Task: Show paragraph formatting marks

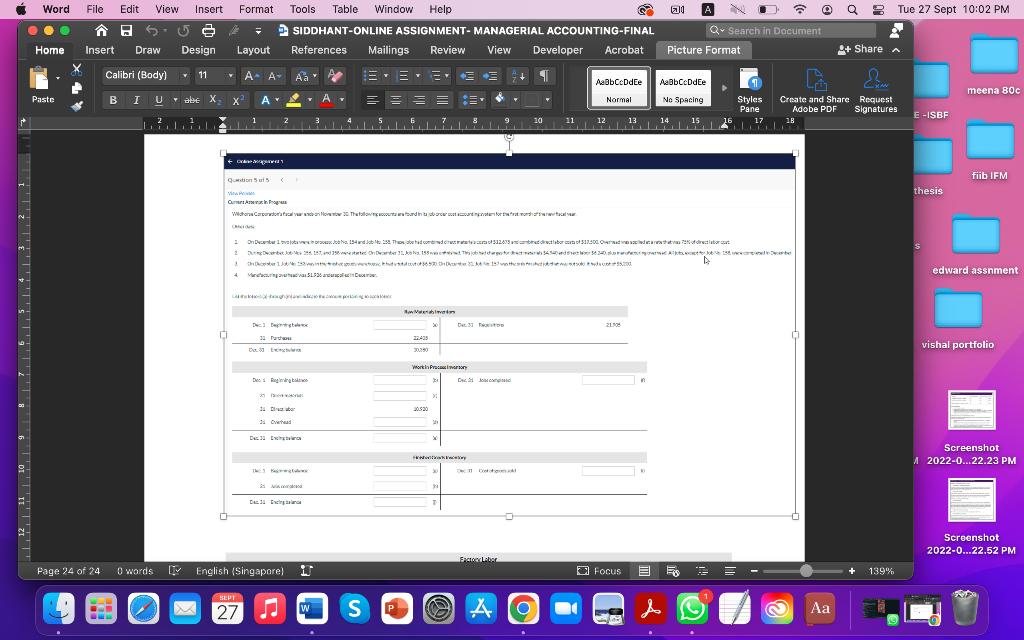Action: tap(545, 74)
